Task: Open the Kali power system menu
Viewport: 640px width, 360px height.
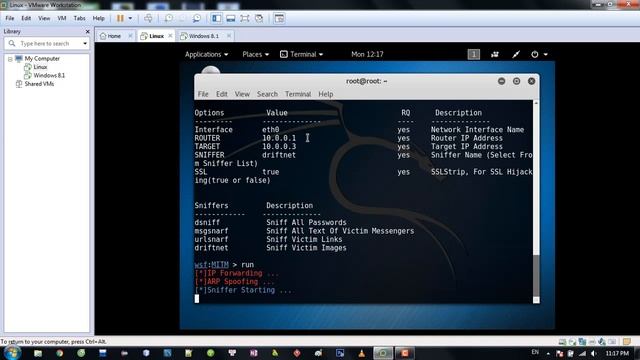Action: [x=539, y=54]
